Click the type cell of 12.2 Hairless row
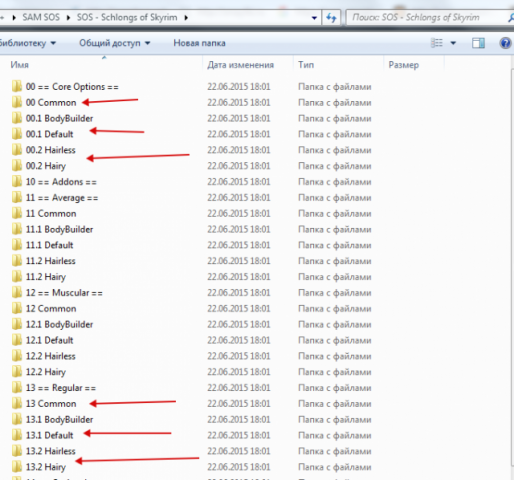Screen dimensions: 514x480 335,356
